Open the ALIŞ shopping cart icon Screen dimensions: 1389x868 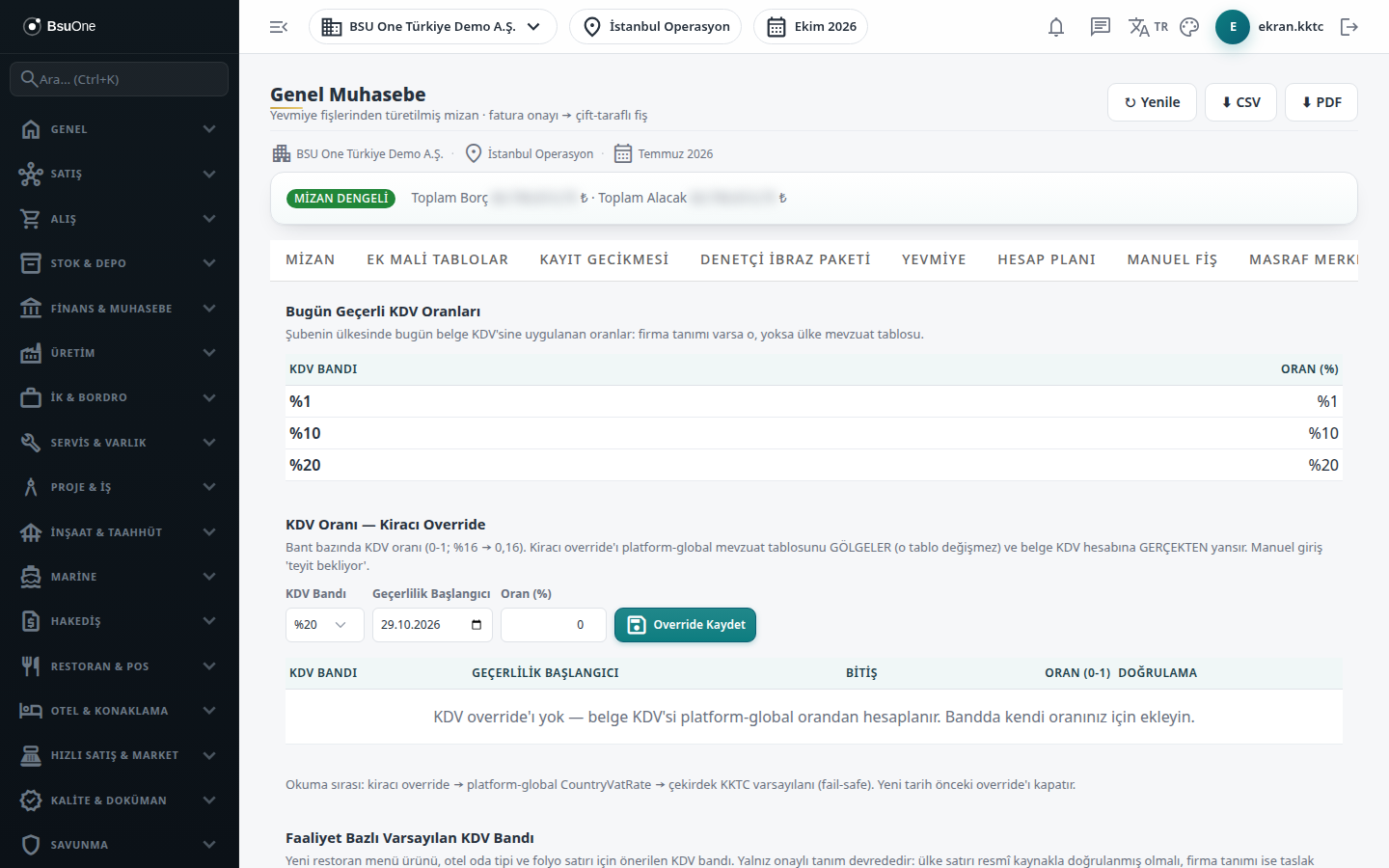[31, 219]
